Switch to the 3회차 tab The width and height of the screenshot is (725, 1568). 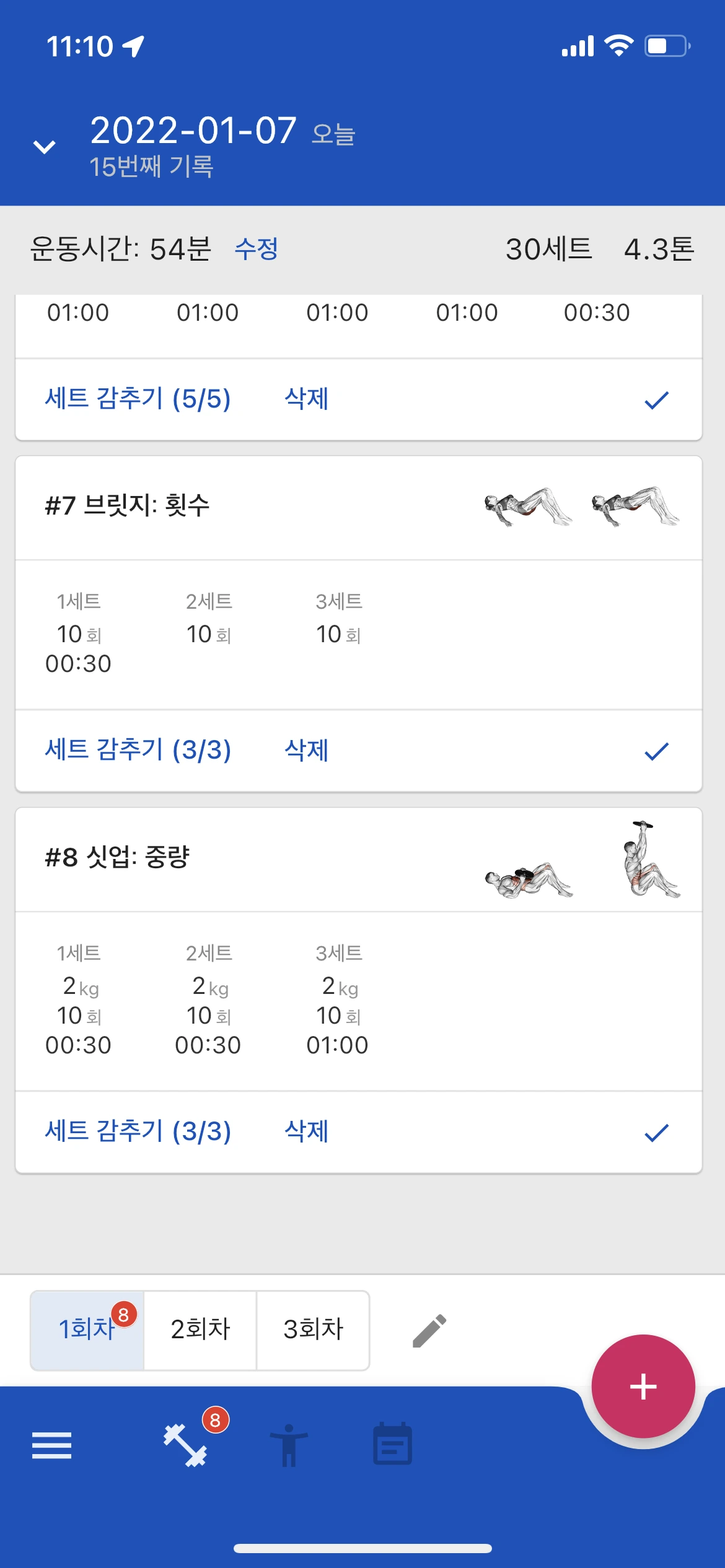[313, 1330]
